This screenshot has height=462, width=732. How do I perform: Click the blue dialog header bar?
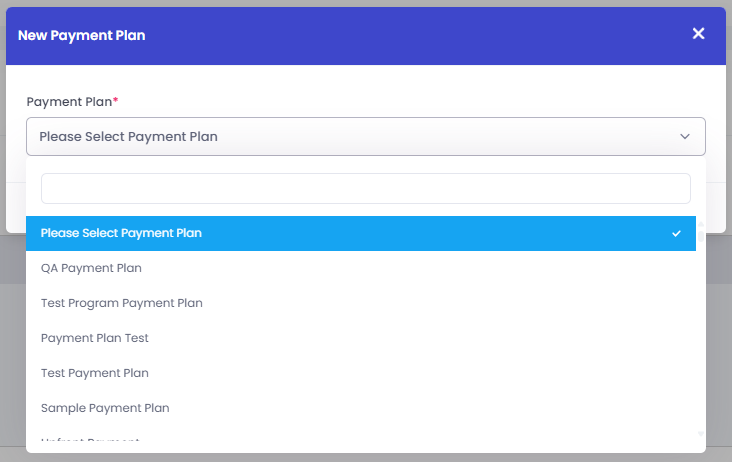pyautogui.click(x=400, y=35)
